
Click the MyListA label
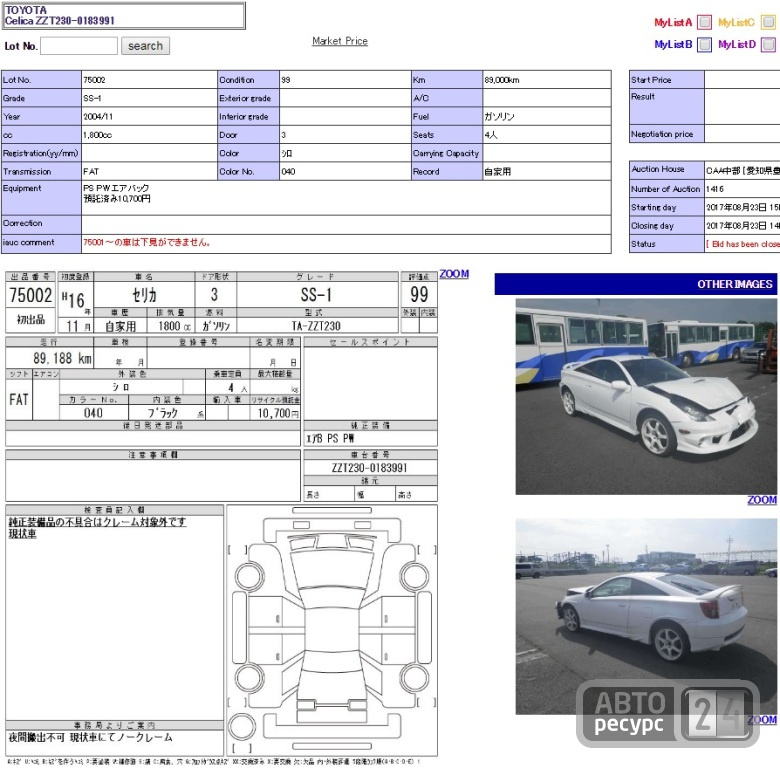tap(673, 22)
